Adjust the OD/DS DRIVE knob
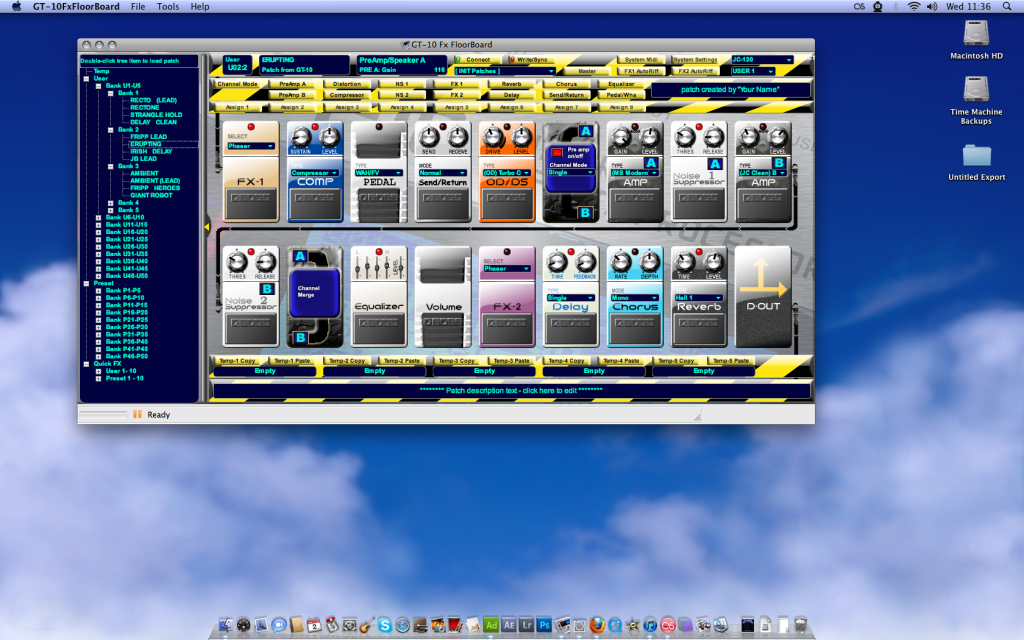The image size is (1024, 640). click(x=493, y=137)
